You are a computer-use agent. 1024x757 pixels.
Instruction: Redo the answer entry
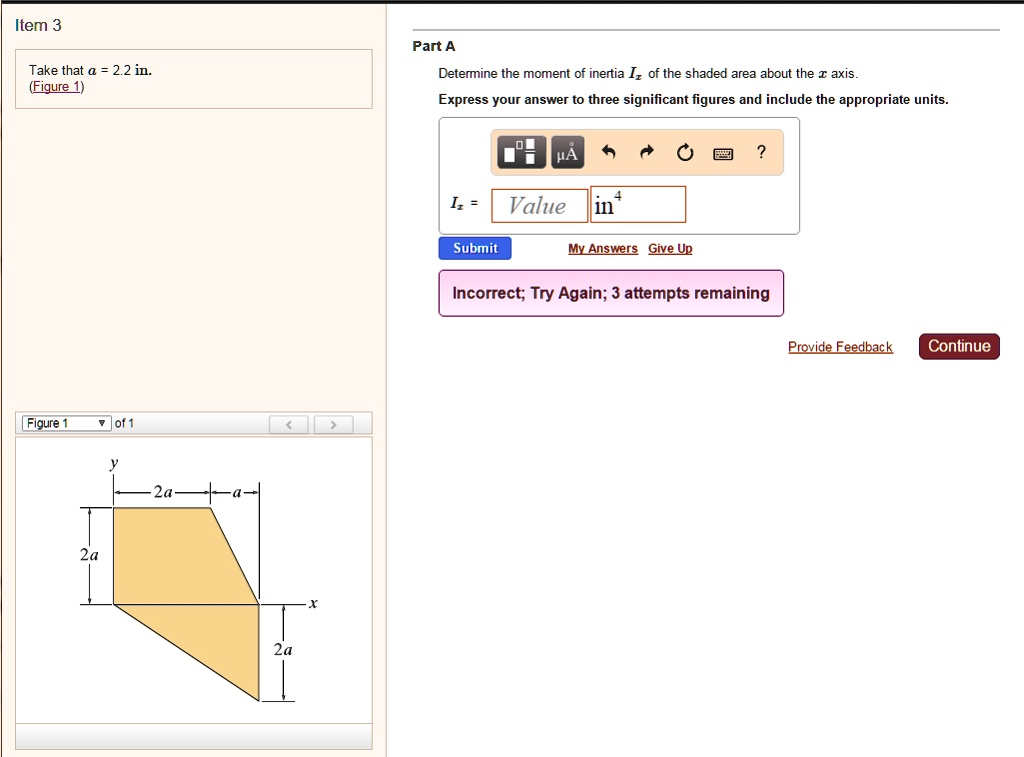647,152
